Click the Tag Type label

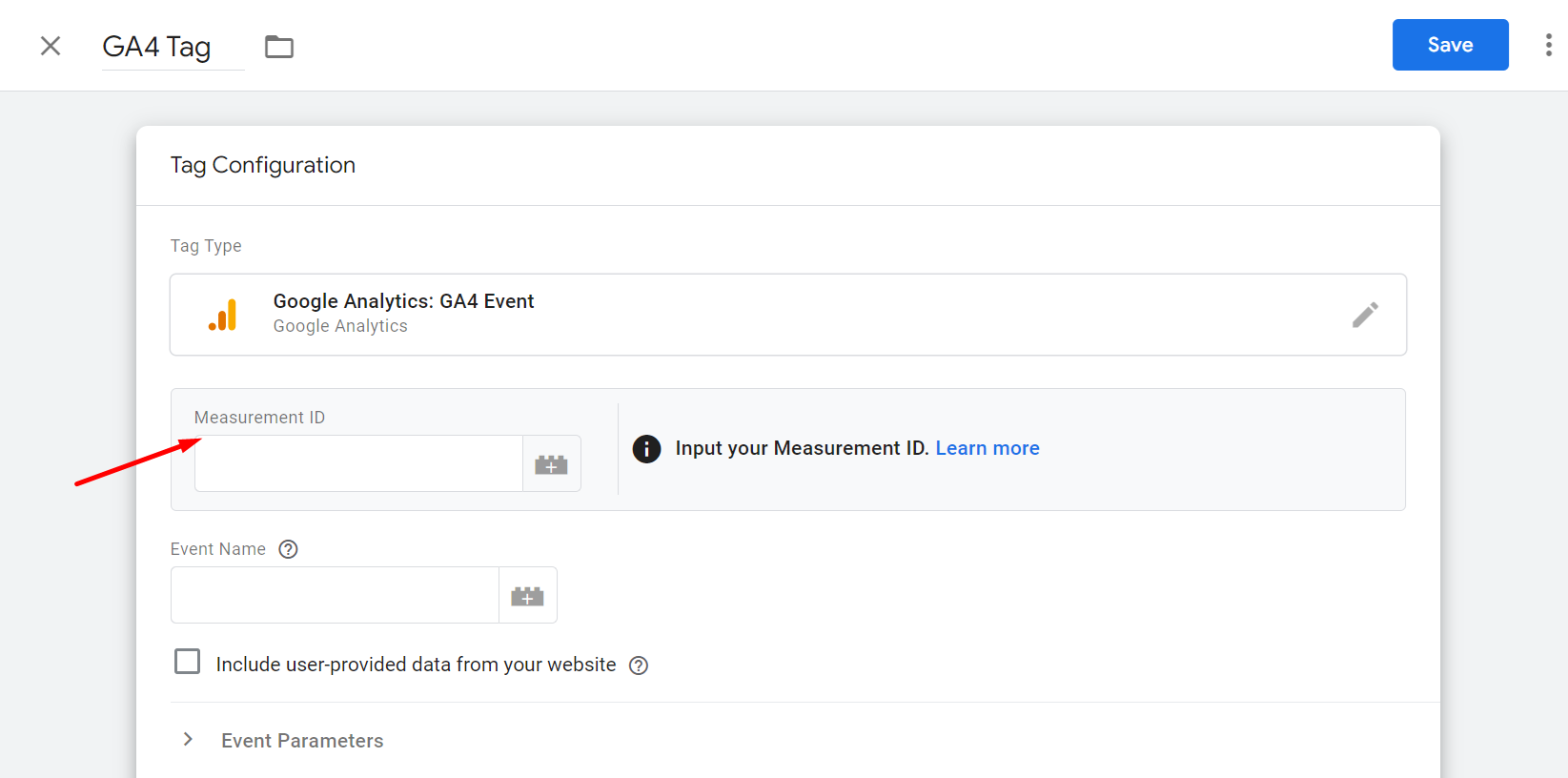click(206, 246)
